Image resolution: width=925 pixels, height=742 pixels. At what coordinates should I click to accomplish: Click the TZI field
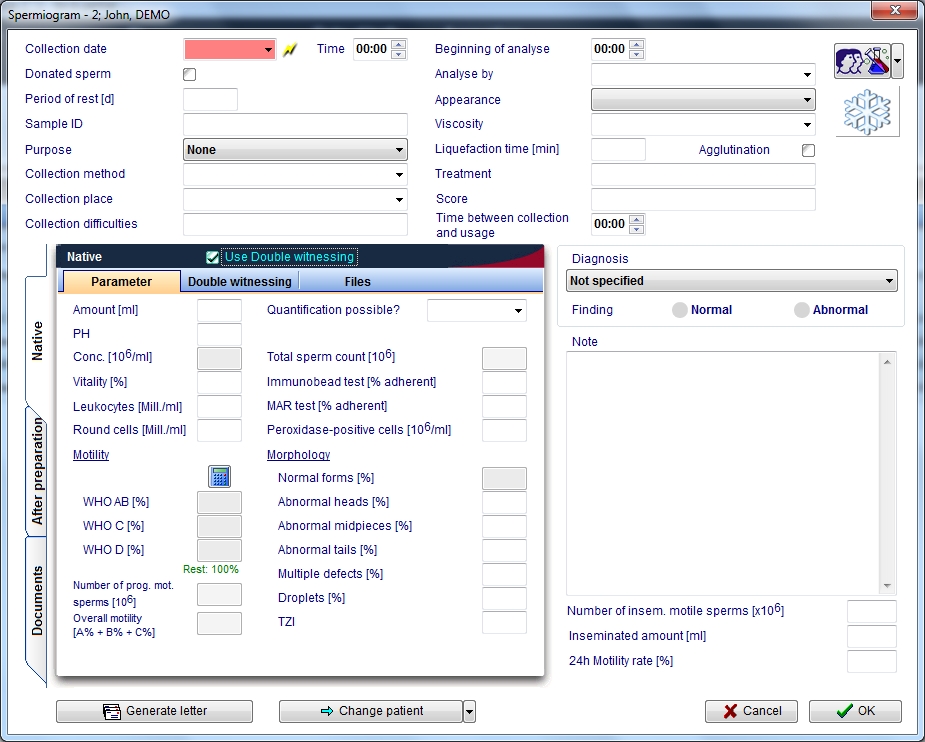click(x=504, y=622)
